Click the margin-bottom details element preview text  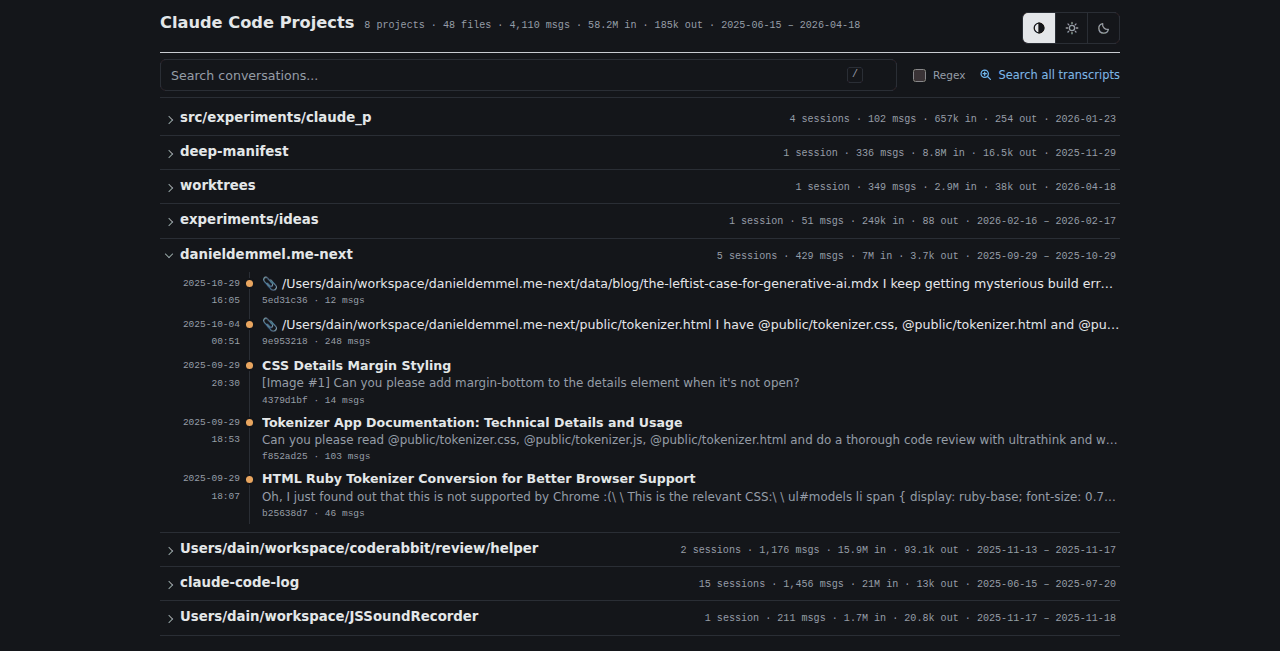530,383
